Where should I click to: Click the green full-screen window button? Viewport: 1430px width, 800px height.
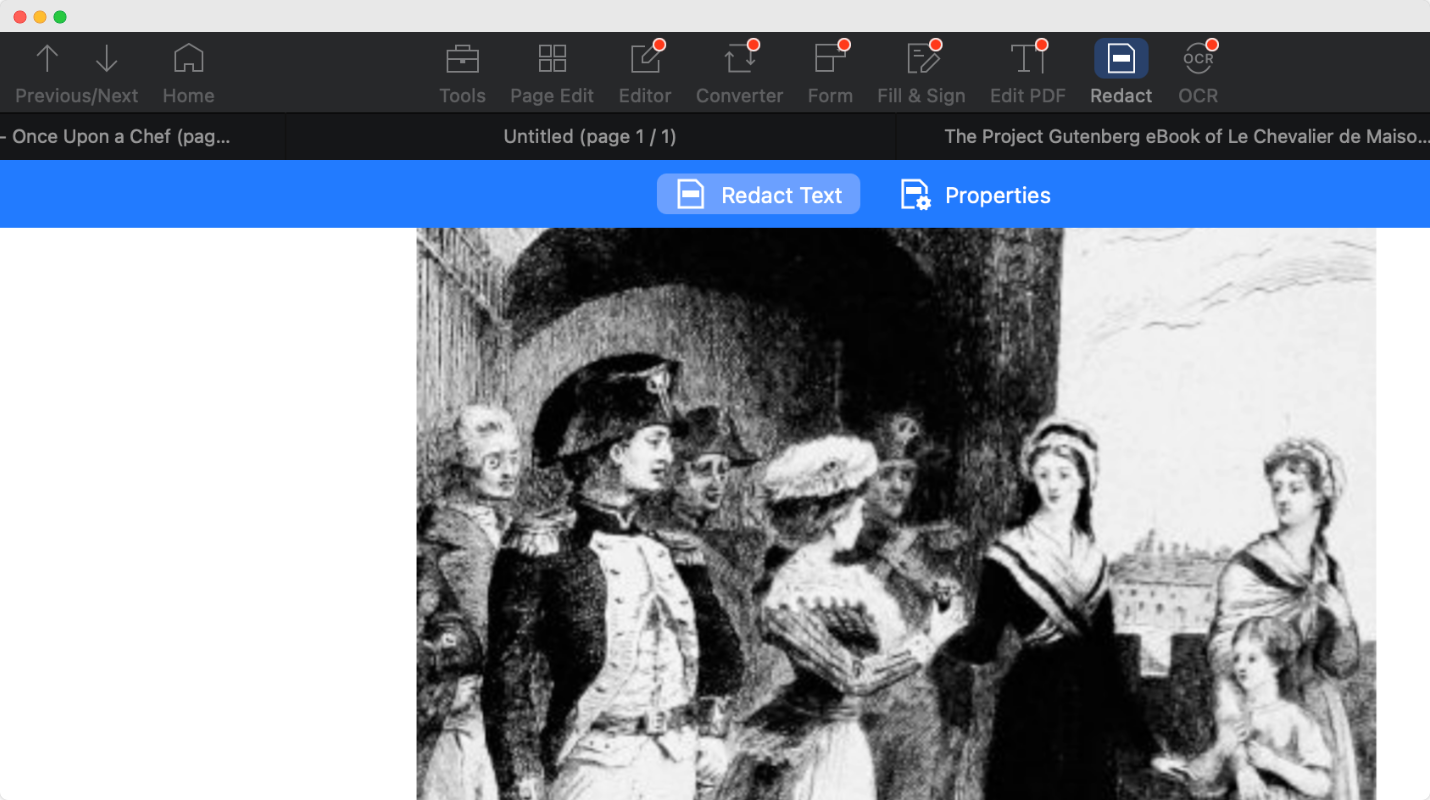pyautogui.click(x=60, y=17)
